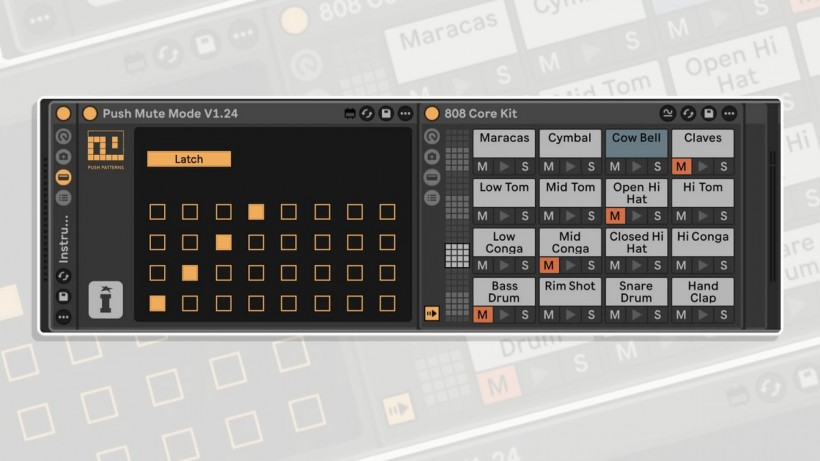Screen dimensions: 820x461
Task: Click the lit pad in the third mute grid row
Action: (190, 273)
